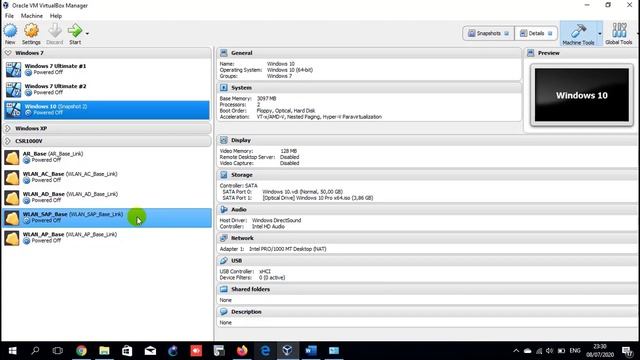Image resolution: width=640 pixels, height=360 pixels.
Task: Open the File menu
Action: click(x=9, y=16)
